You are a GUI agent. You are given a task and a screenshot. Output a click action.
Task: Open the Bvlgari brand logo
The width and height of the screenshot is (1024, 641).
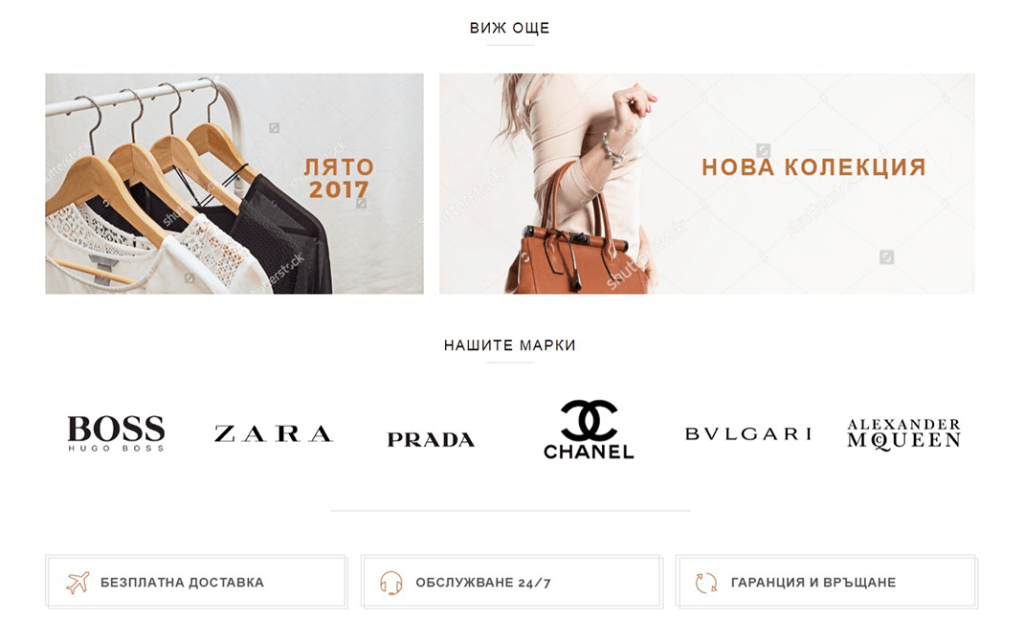[x=748, y=433]
